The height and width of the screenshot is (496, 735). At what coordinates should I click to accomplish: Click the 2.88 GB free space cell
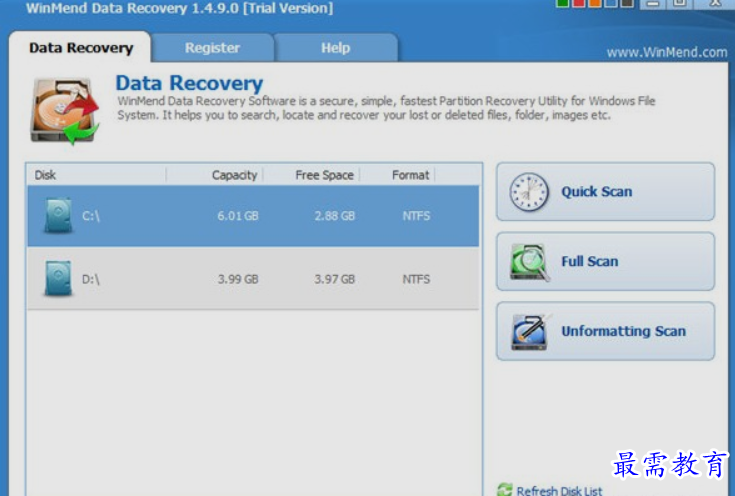[x=334, y=216]
